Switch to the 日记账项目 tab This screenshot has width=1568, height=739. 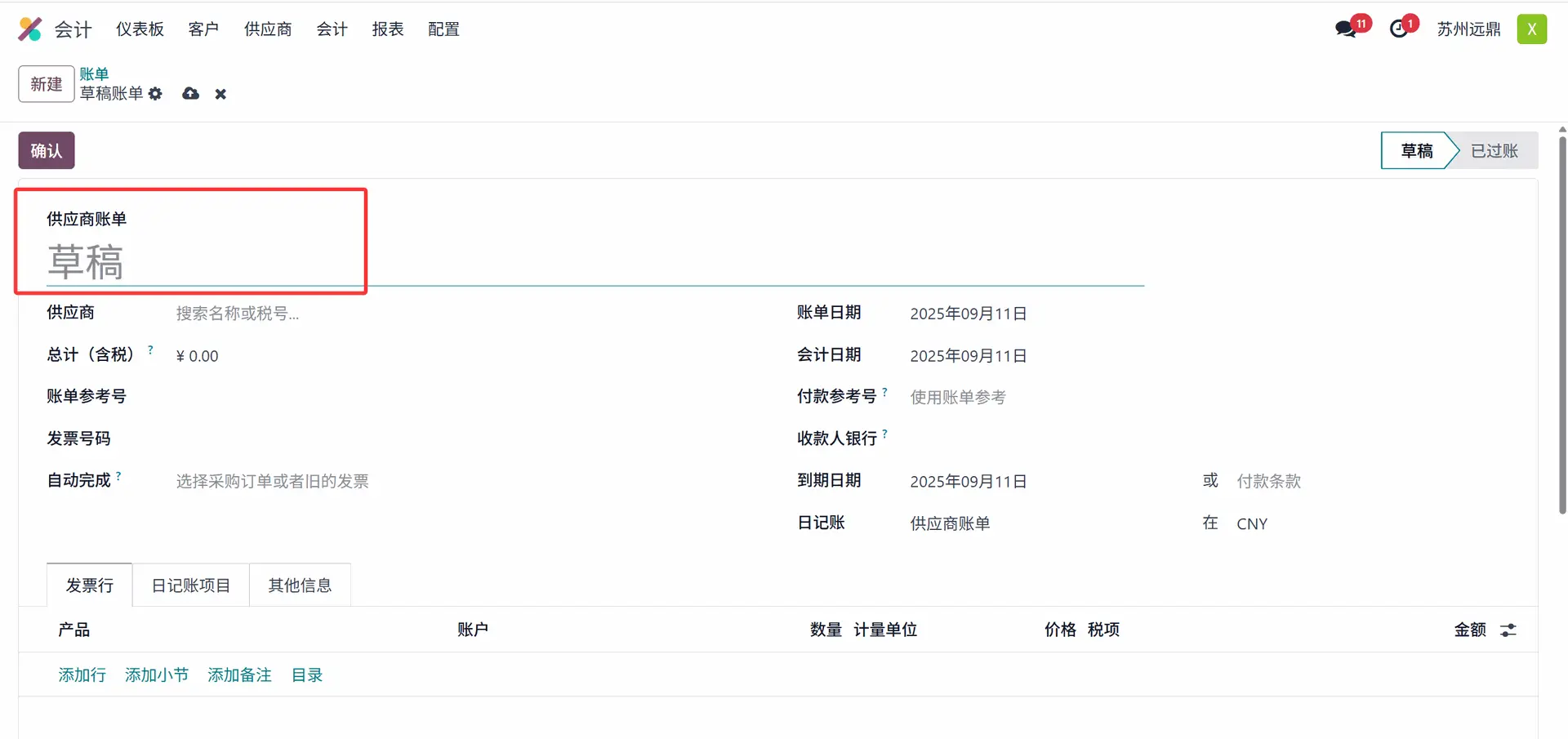190,585
